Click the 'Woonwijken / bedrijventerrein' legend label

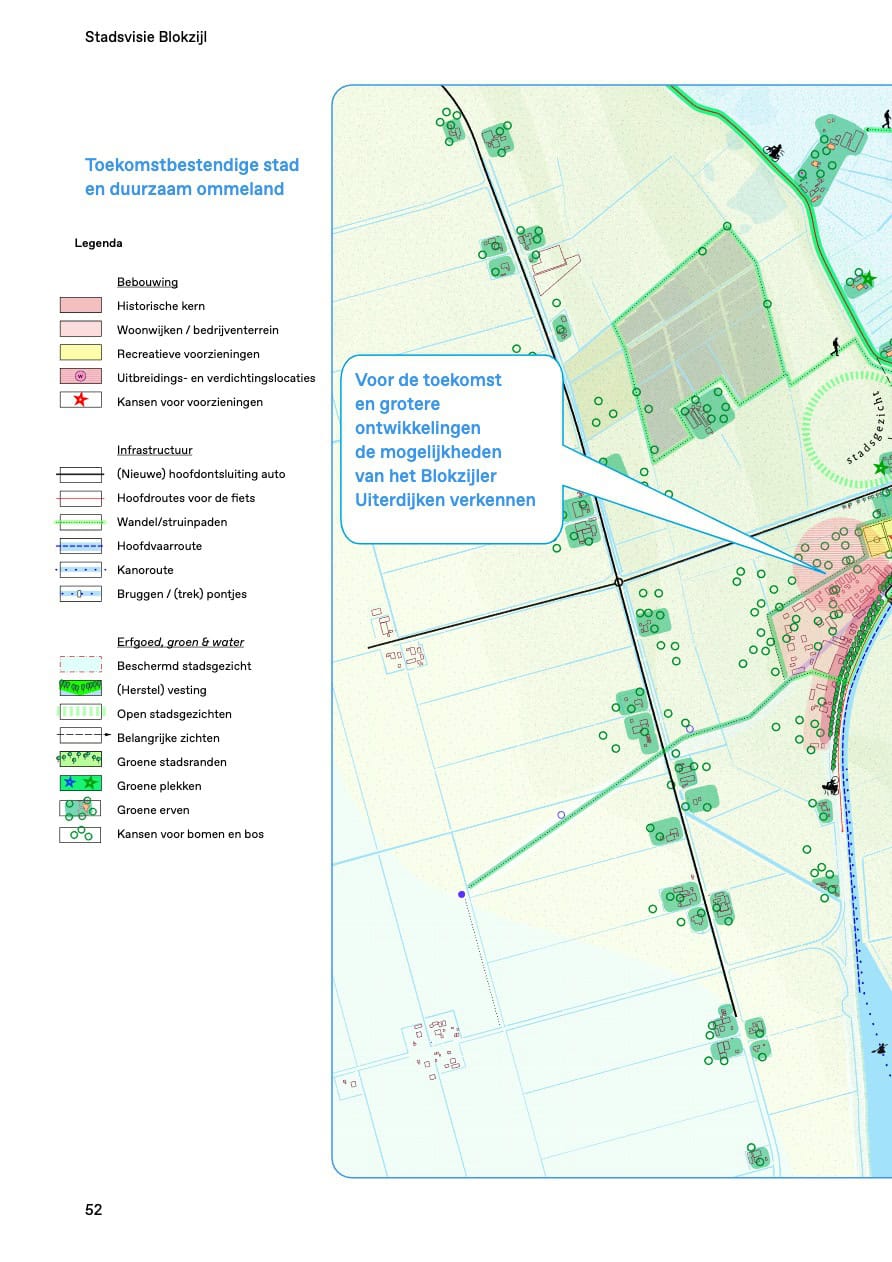pyautogui.click(x=198, y=330)
